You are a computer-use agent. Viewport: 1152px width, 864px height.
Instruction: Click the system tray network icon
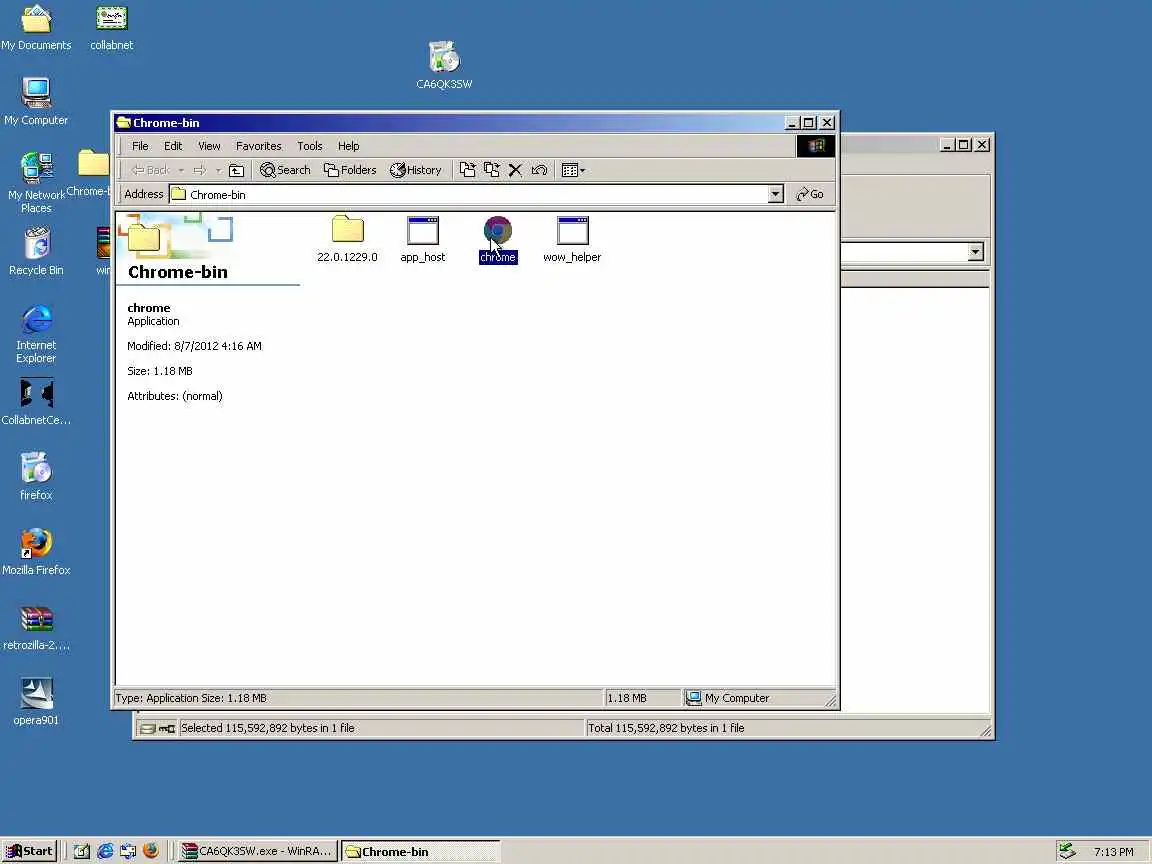[1067, 852]
